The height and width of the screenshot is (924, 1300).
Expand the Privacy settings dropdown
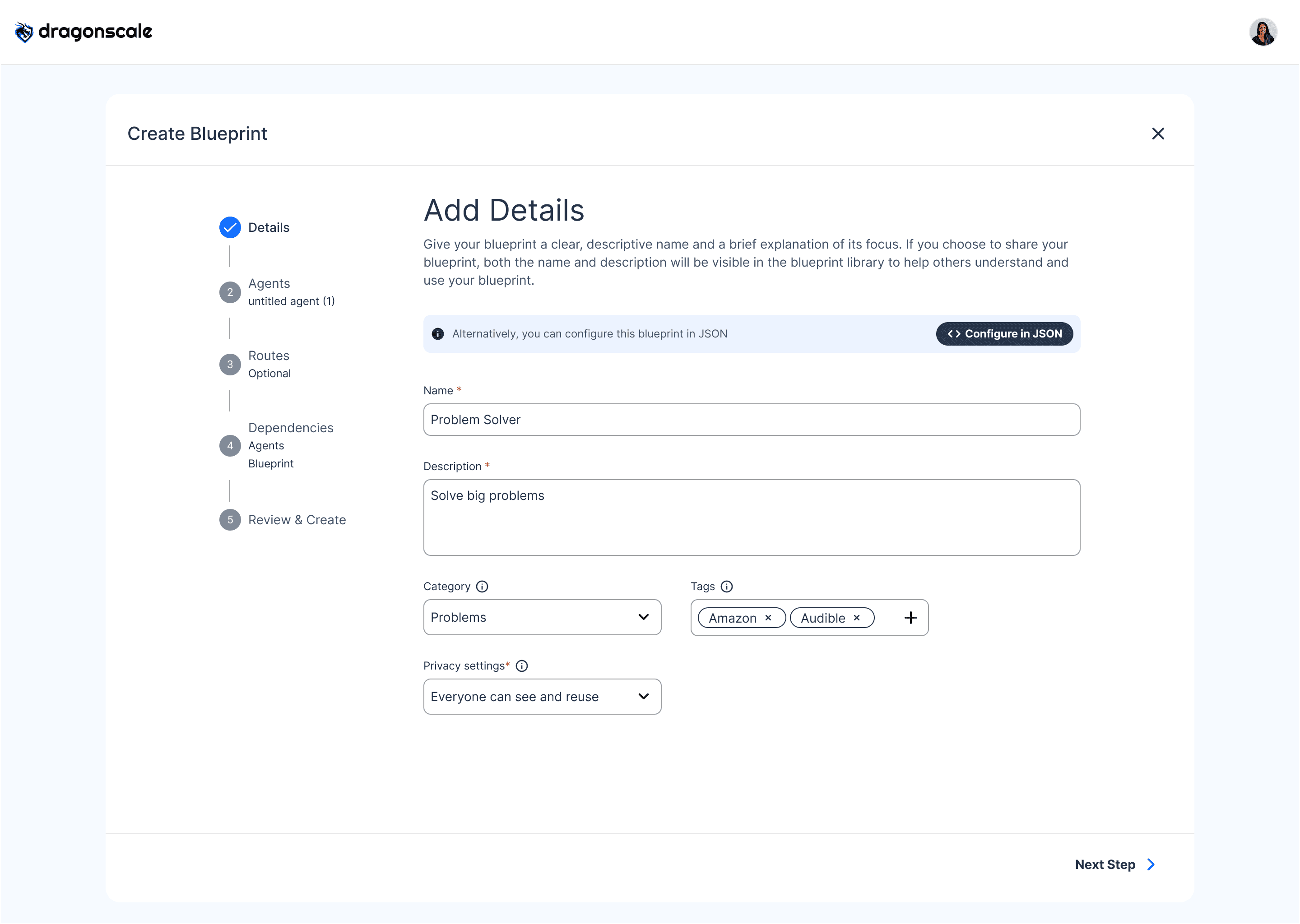(x=542, y=697)
